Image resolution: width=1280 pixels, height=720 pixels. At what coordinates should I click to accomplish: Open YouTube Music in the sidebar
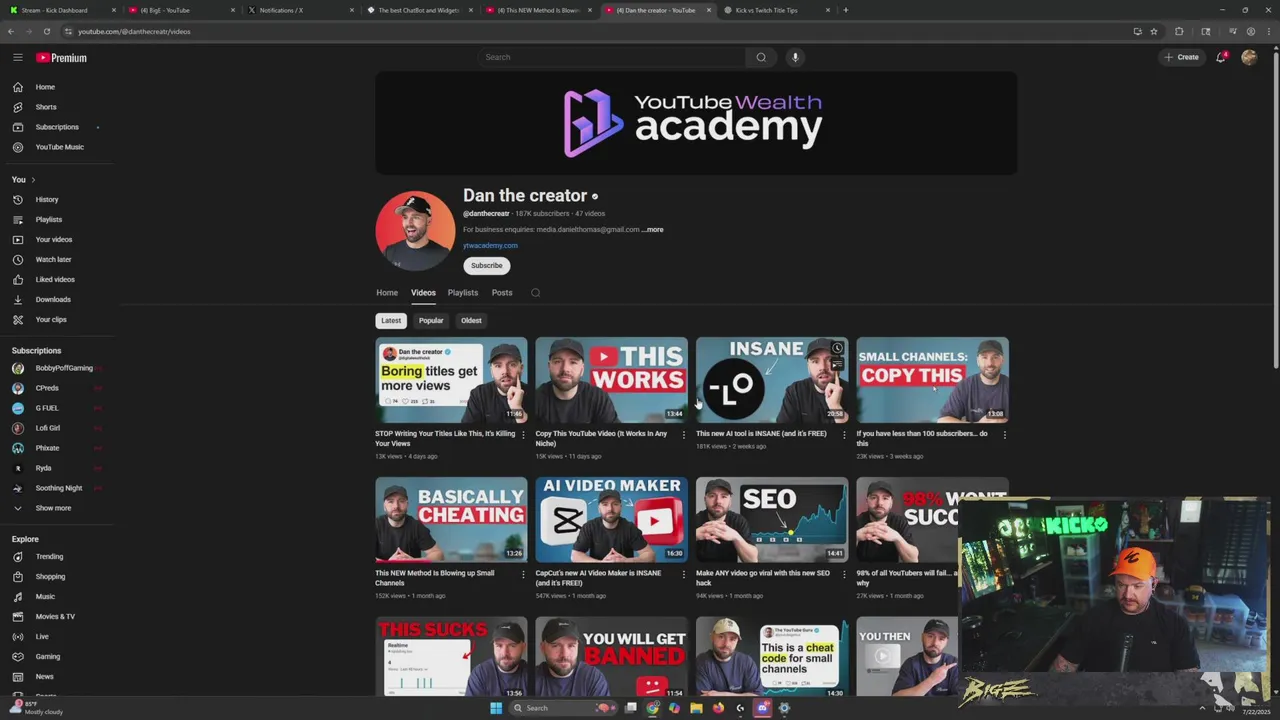(57, 147)
